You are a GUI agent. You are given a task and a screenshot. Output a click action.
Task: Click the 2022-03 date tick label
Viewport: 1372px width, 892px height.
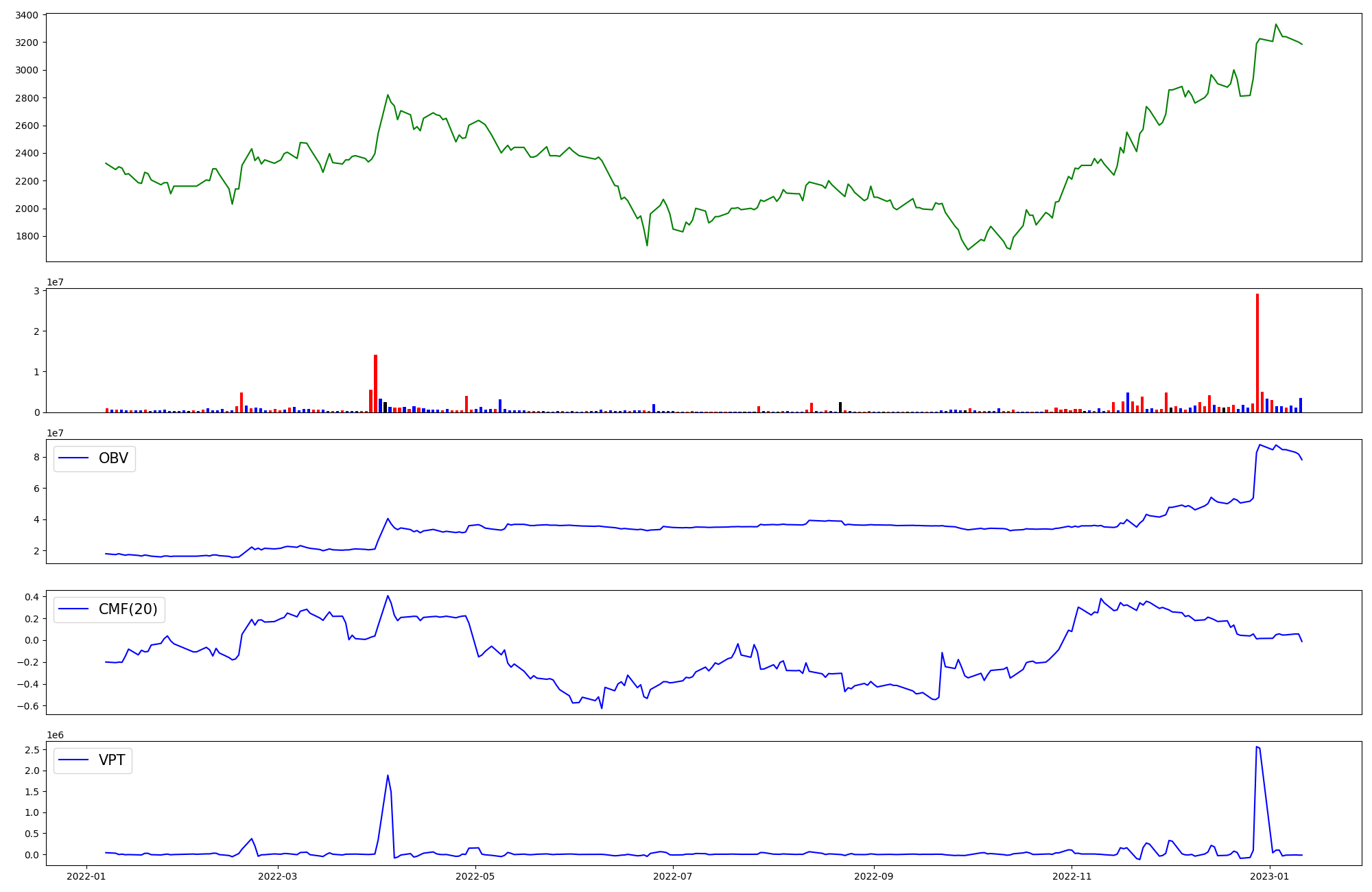click(278, 876)
